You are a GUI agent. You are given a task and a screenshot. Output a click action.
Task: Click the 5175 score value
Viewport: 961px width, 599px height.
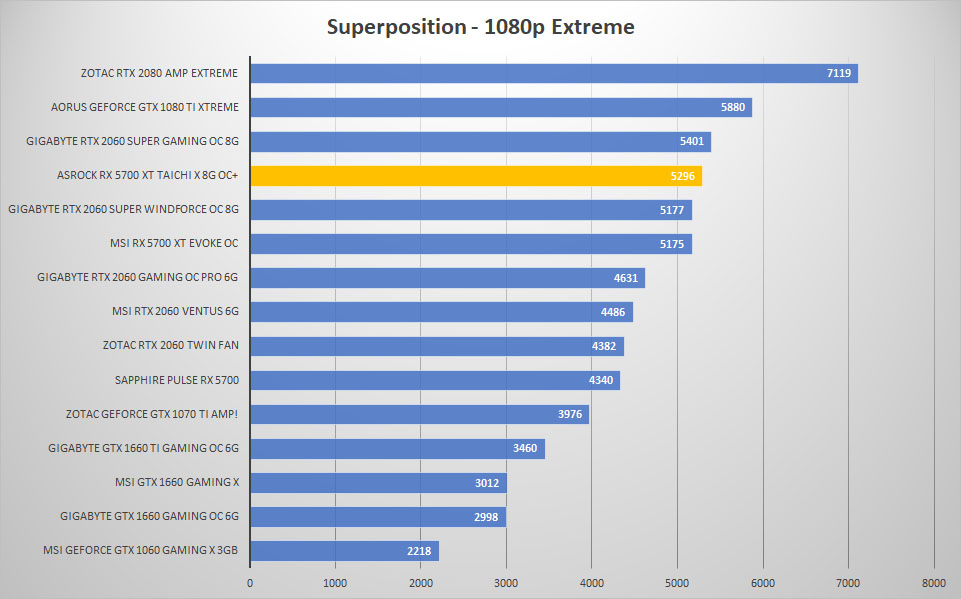pyautogui.click(x=672, y=244)
